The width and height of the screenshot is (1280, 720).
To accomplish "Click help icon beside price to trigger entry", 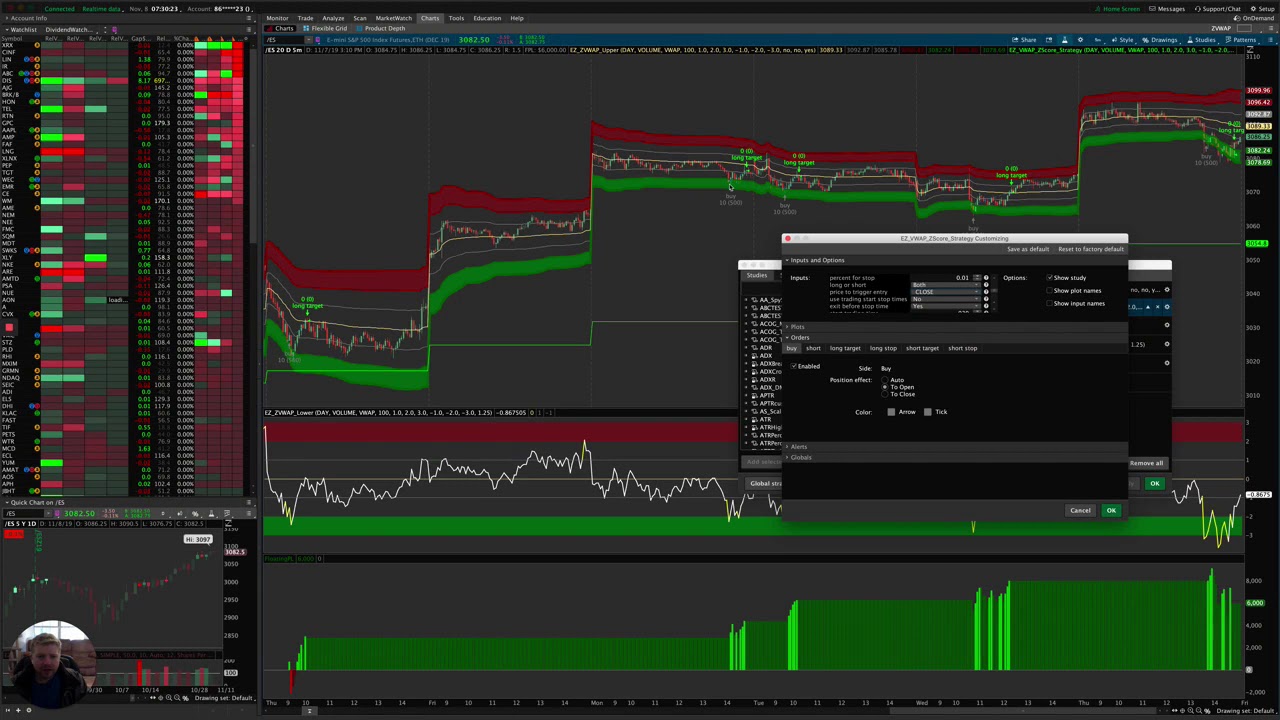I will 986,293.
